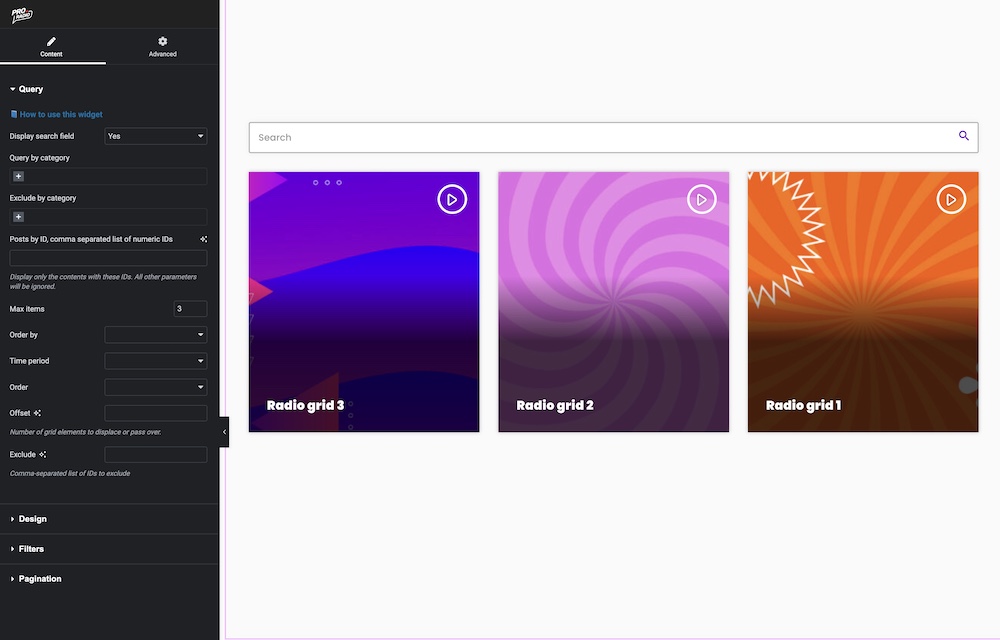
Task: Collapse the editor side panel
Action: pyautogui.click(x=224, y=432)
